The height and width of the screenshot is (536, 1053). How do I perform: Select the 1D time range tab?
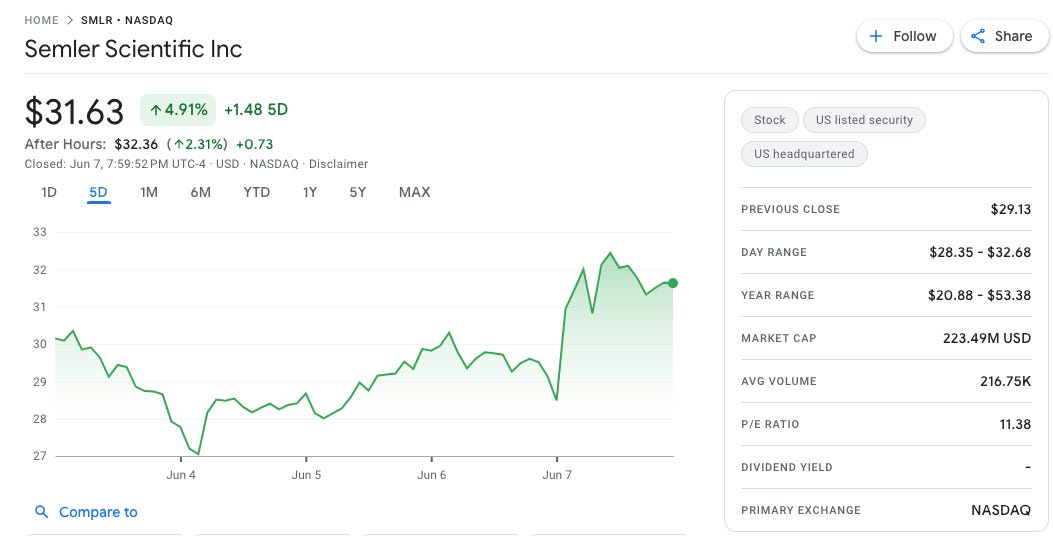(x=49, y=192)
